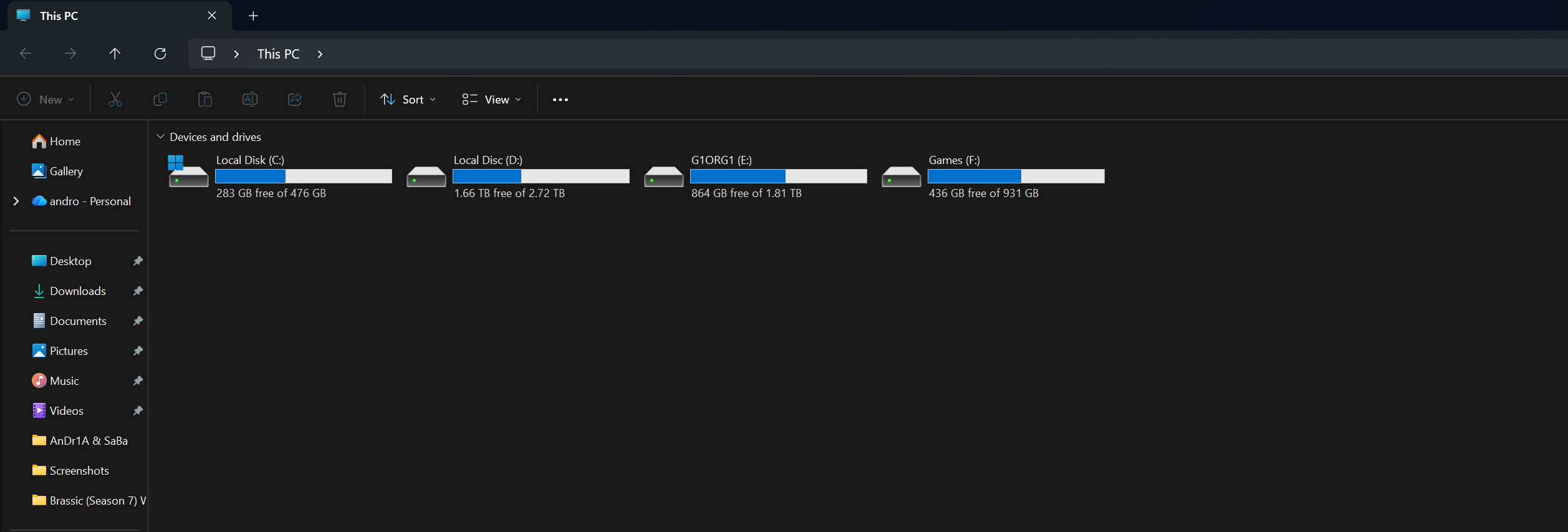The image size is (1568, 532).
Task: Click the Delete trash can icon
Action: [x=340, y=99]
